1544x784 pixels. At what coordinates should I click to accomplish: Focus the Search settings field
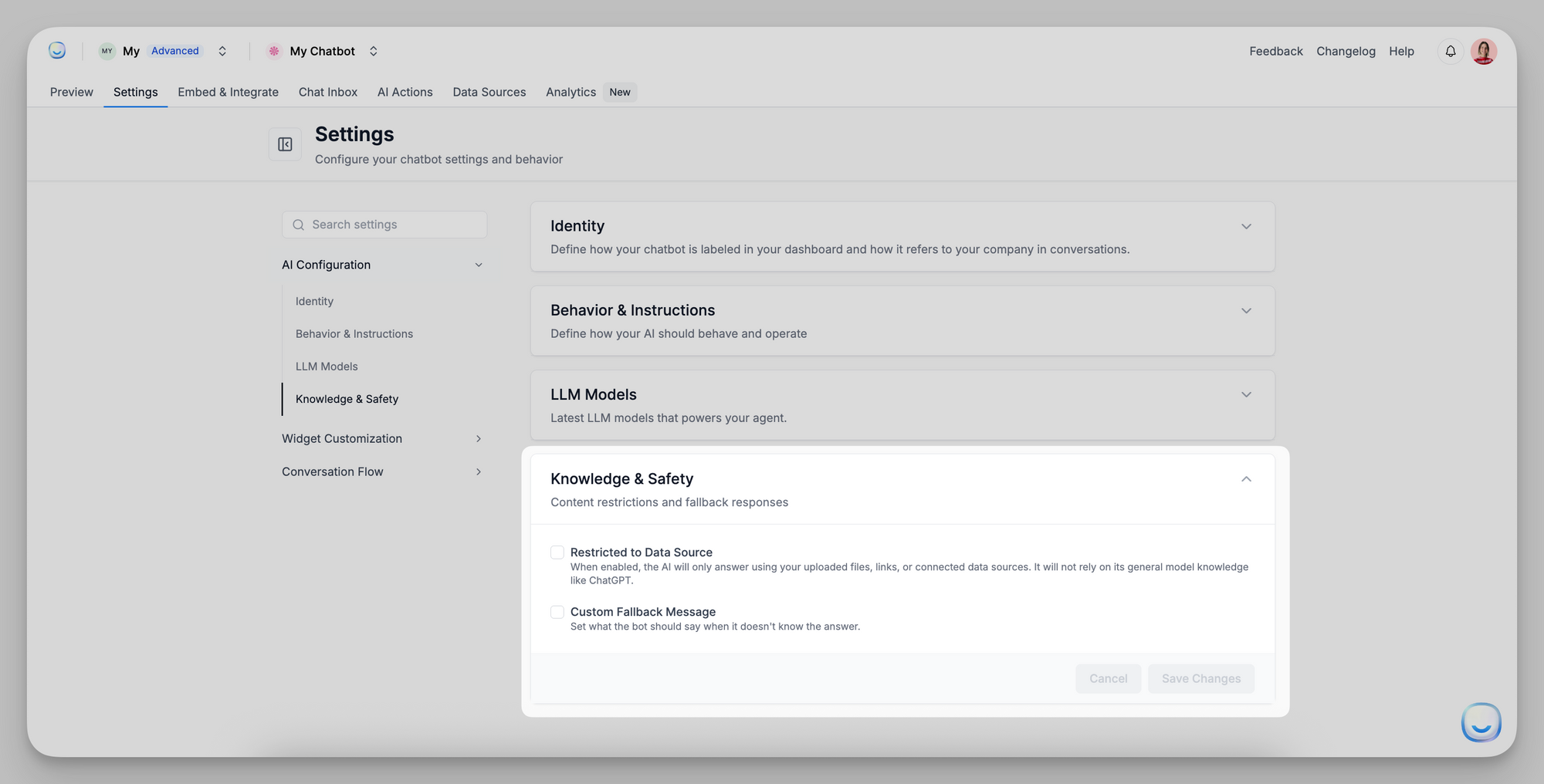coord(384,225)
